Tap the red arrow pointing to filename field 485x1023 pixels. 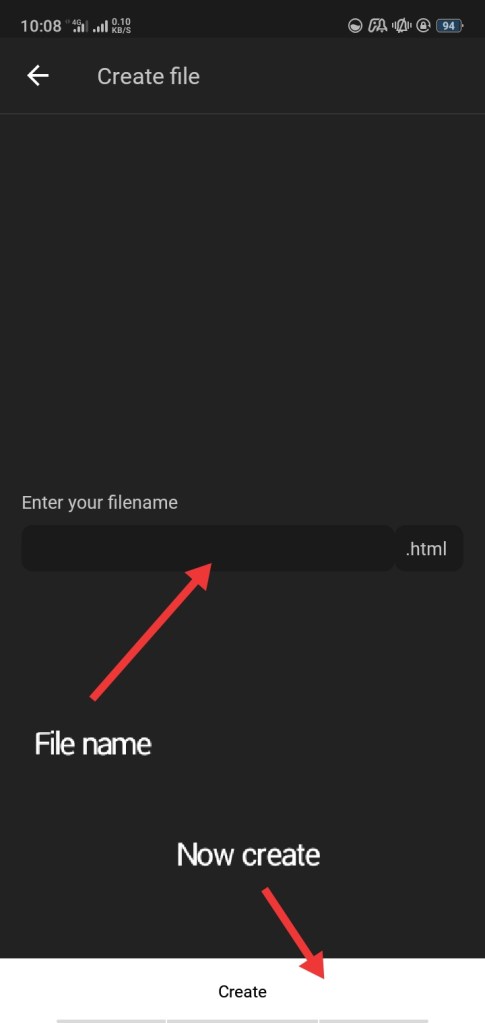[151, 631]
